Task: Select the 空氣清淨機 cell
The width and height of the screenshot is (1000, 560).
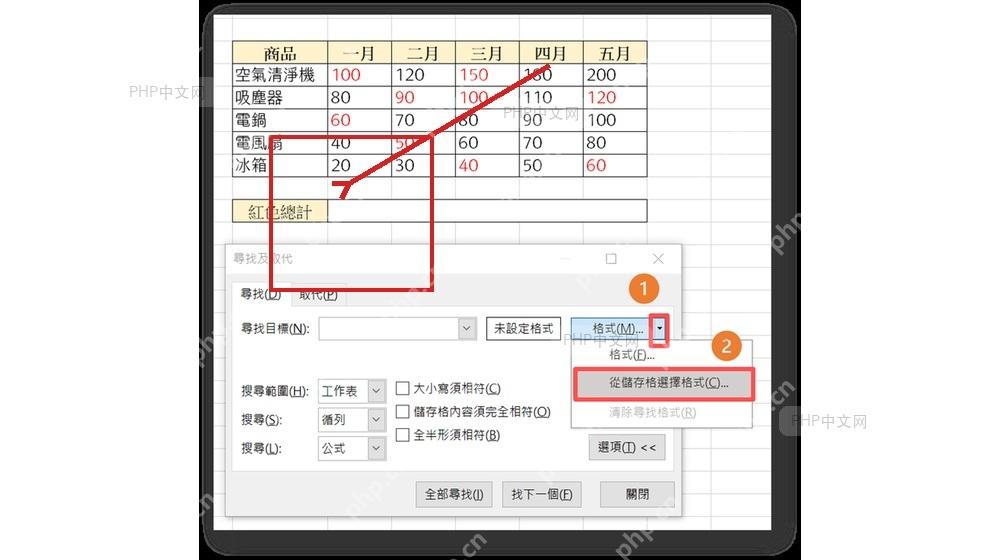Action: (280, 75)
